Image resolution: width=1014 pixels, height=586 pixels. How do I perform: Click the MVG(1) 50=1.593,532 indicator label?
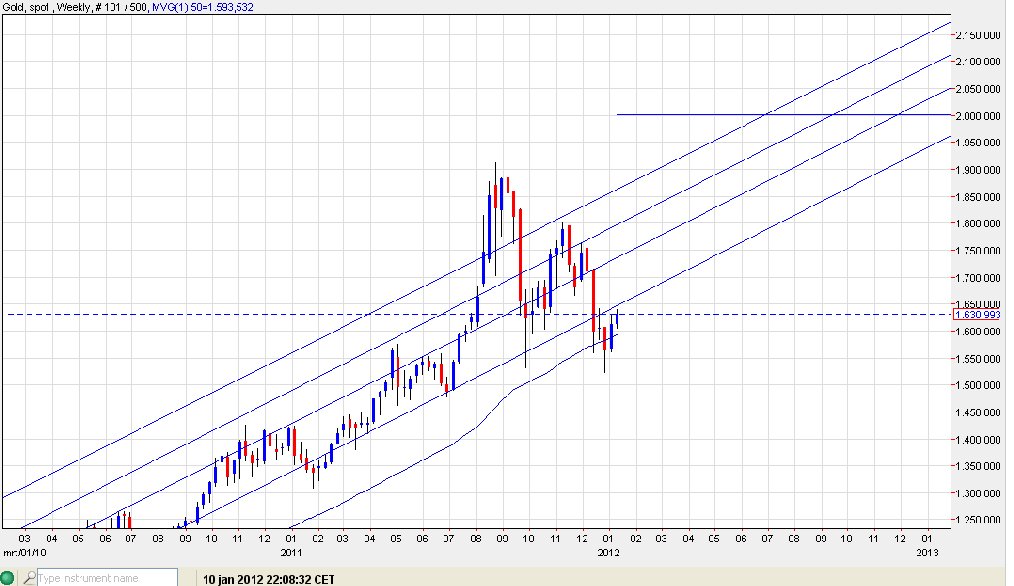202,7
